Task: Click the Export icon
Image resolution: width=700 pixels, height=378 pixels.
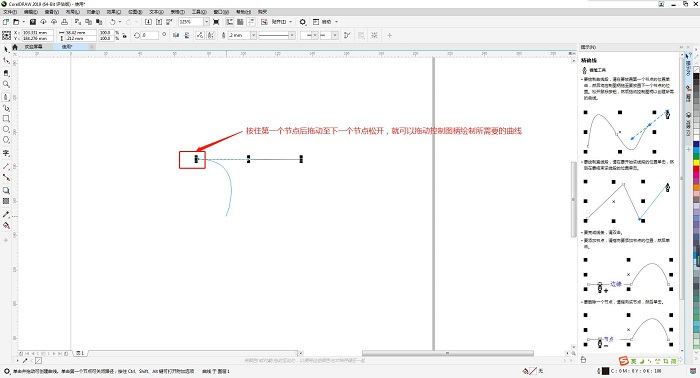Action: [158, 21]
